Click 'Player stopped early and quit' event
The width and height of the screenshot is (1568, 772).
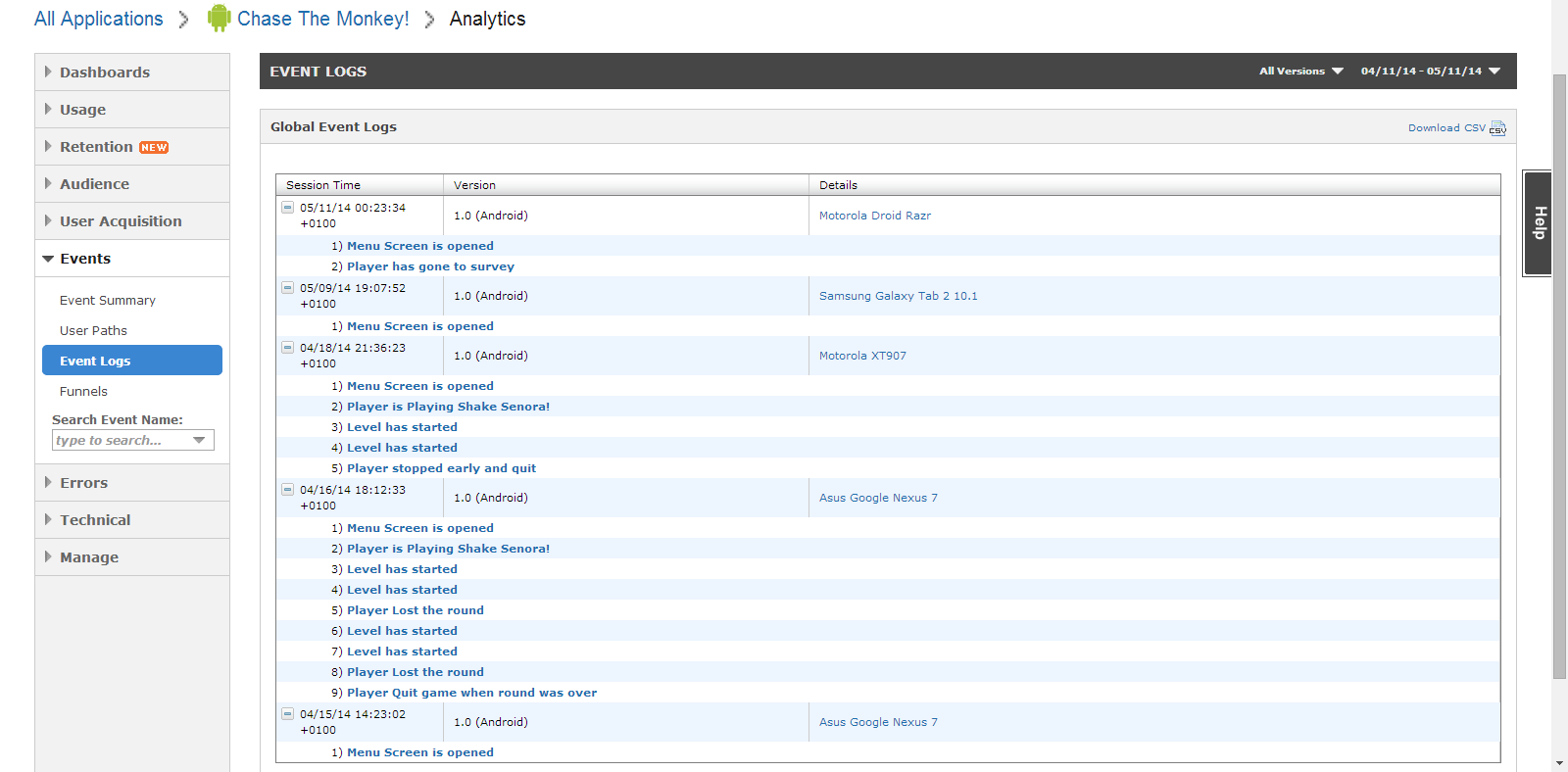click(x=441, y=468)
